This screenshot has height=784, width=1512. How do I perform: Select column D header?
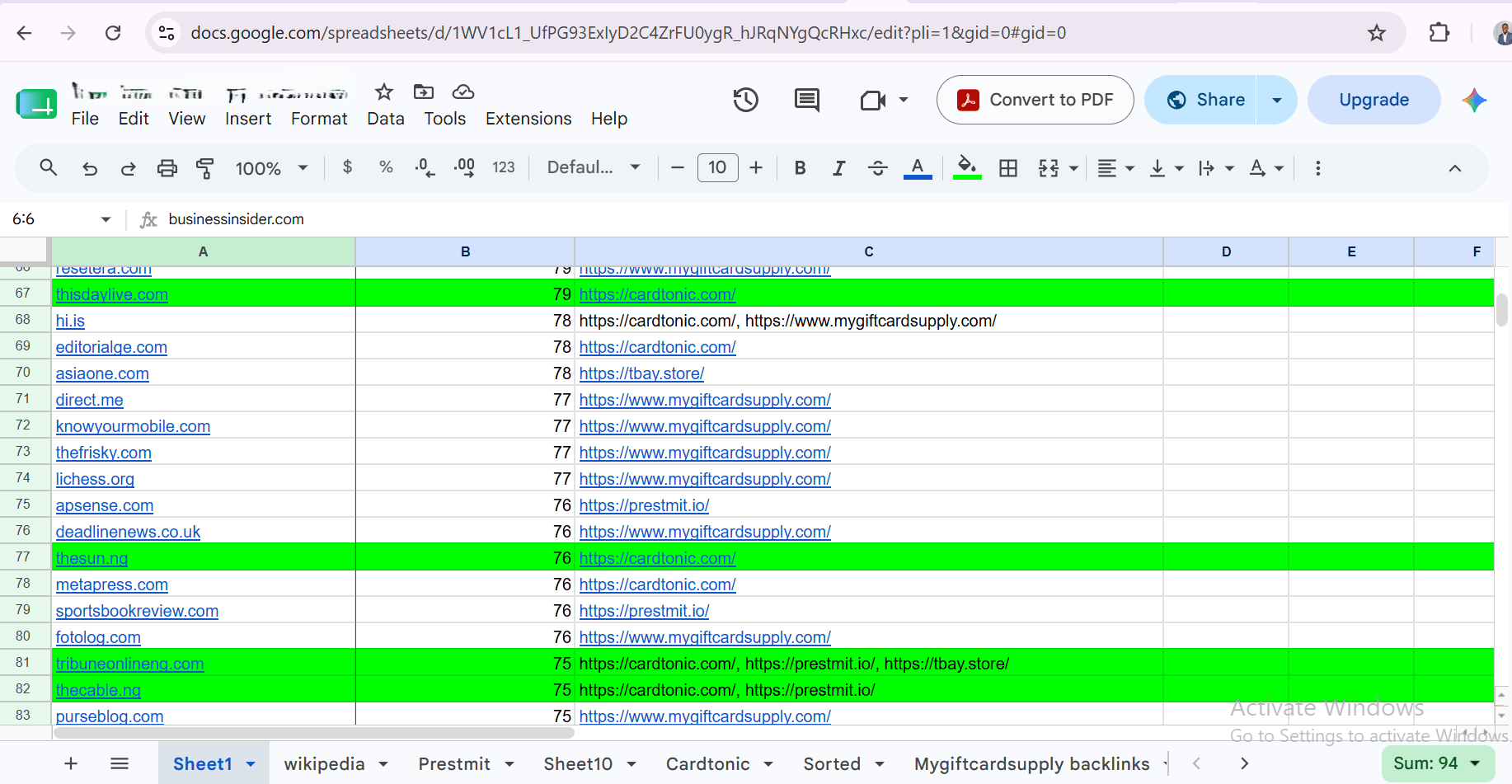[x=1226, y=251]
